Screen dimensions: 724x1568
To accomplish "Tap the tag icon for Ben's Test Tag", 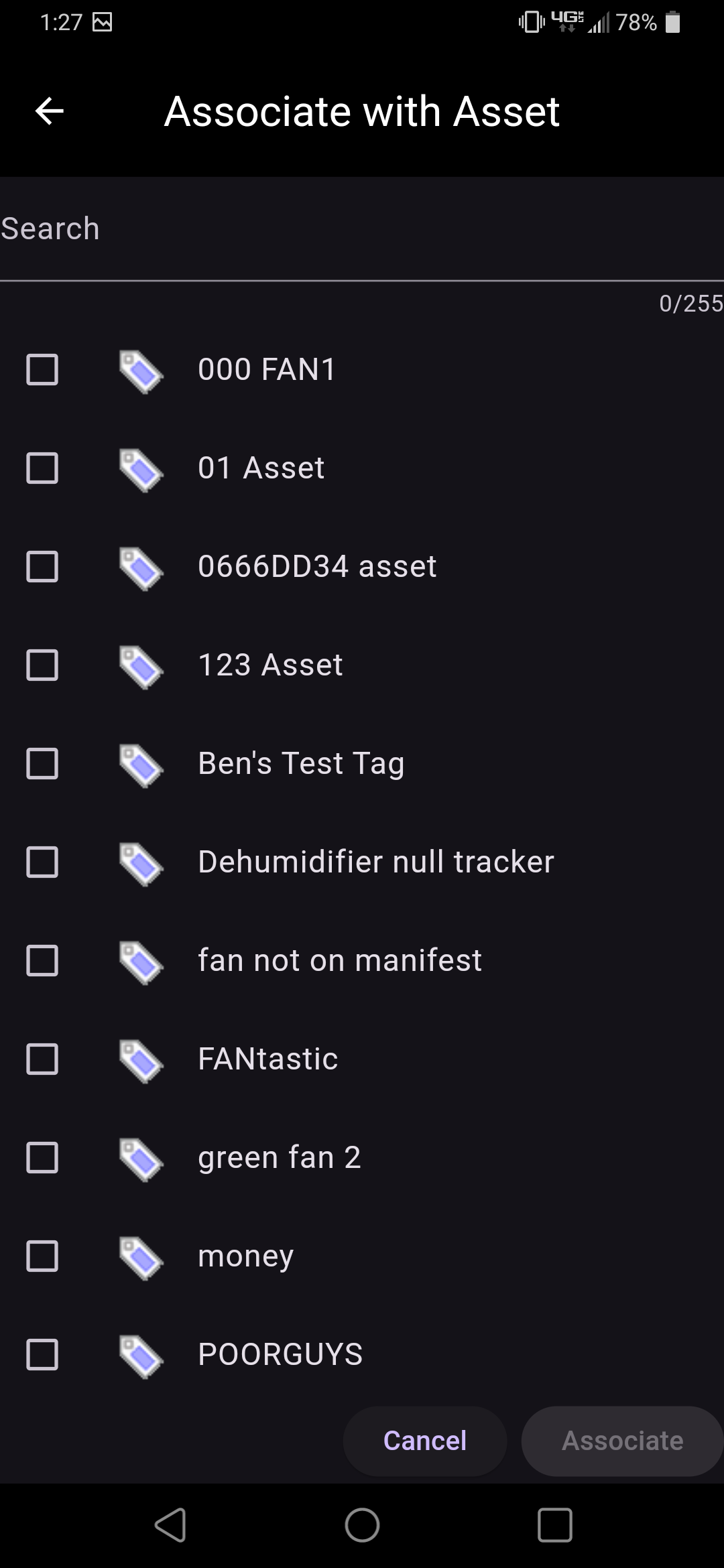I will pyautogui.click(x=141, y=765).
